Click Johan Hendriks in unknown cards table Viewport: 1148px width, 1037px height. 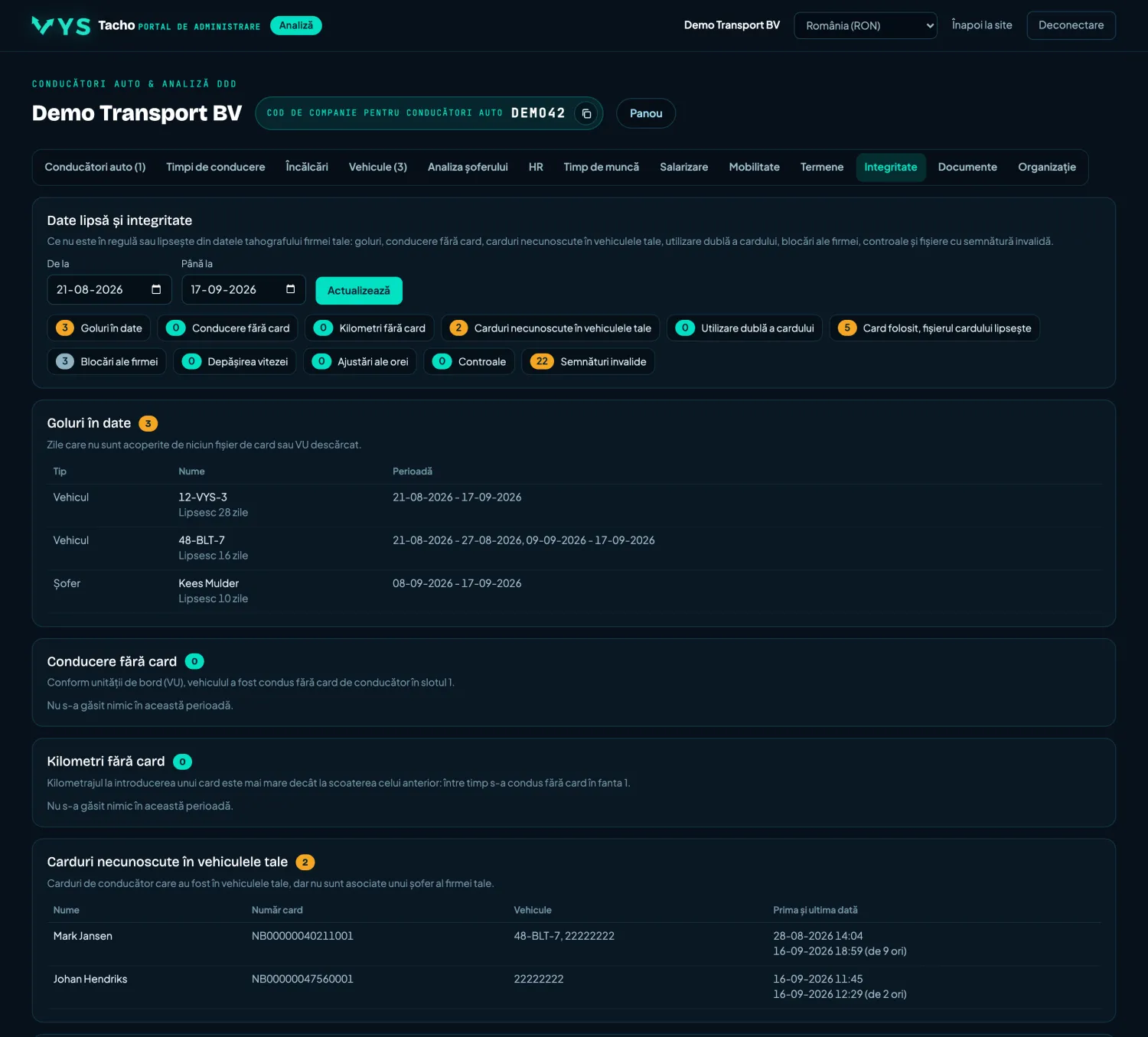click(x=90, y=979)
